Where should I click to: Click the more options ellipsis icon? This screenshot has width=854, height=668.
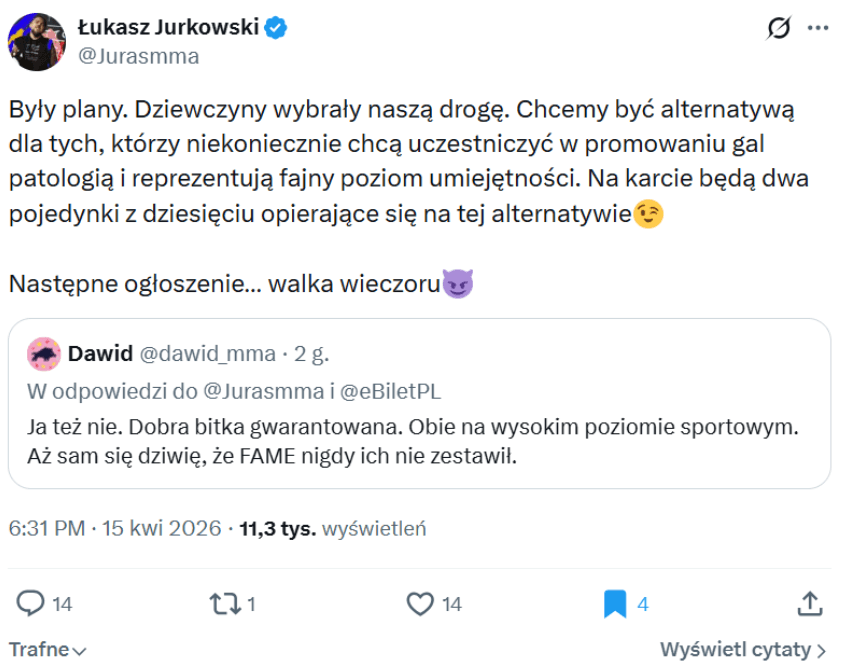tap(818, 26)
